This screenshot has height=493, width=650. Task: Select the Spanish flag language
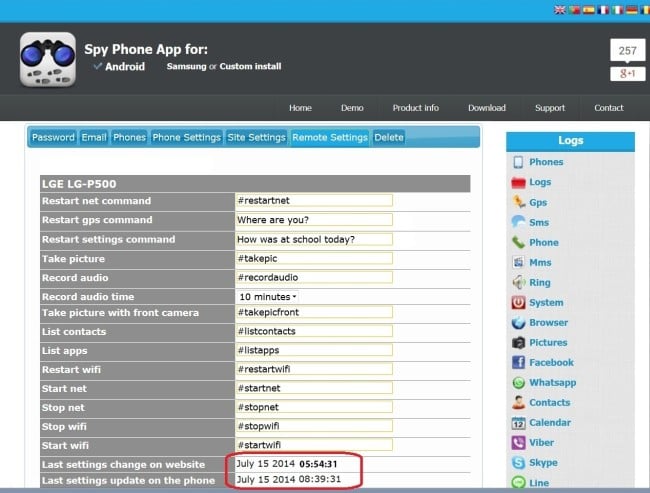[x=589, y=10]
